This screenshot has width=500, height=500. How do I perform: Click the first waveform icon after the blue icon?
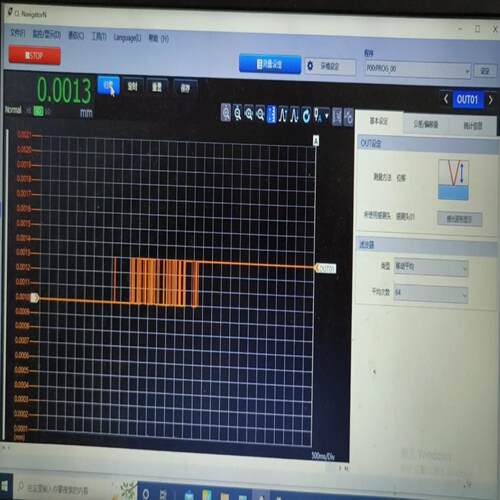click(x=283, y=115)
